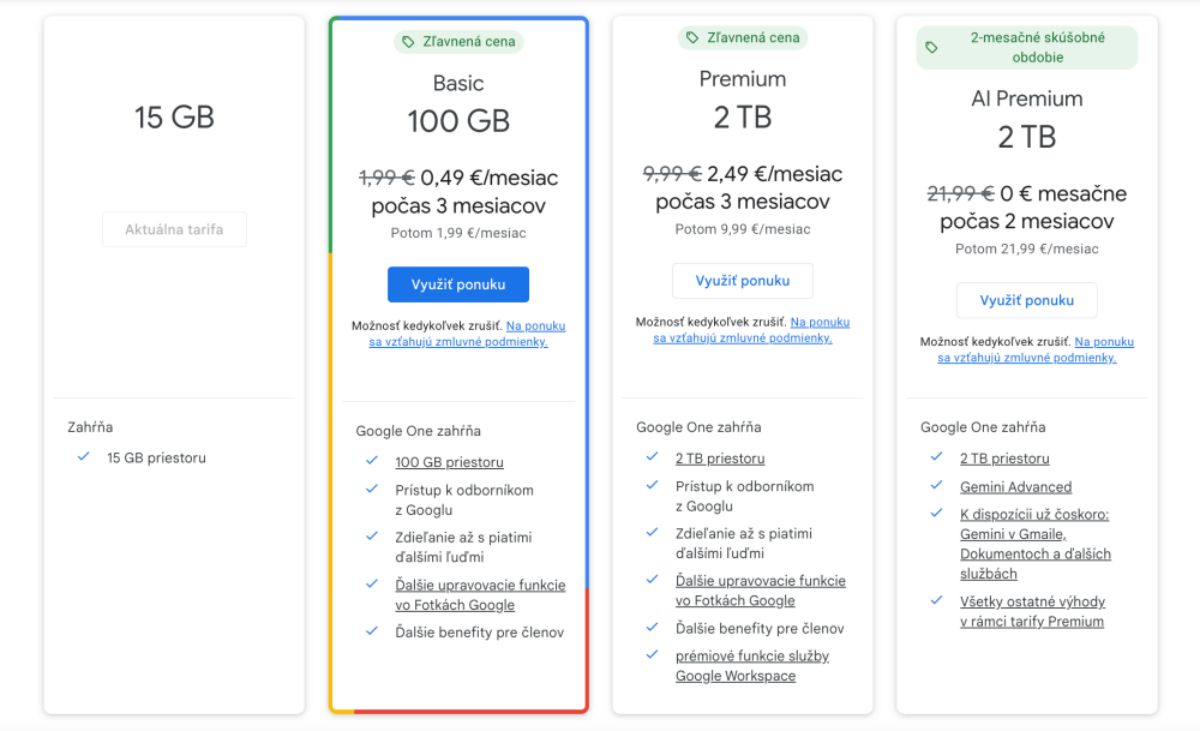Open contract terms link in AI Premium plan
Viewport: 1200px width, 731px height.
(x=1027, y=357)
